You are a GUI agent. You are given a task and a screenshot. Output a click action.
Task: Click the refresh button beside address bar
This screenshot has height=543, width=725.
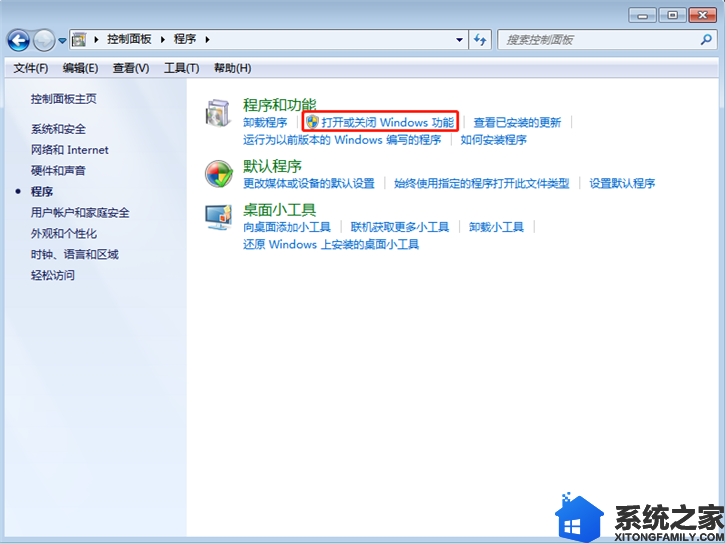tap(480, 40)
